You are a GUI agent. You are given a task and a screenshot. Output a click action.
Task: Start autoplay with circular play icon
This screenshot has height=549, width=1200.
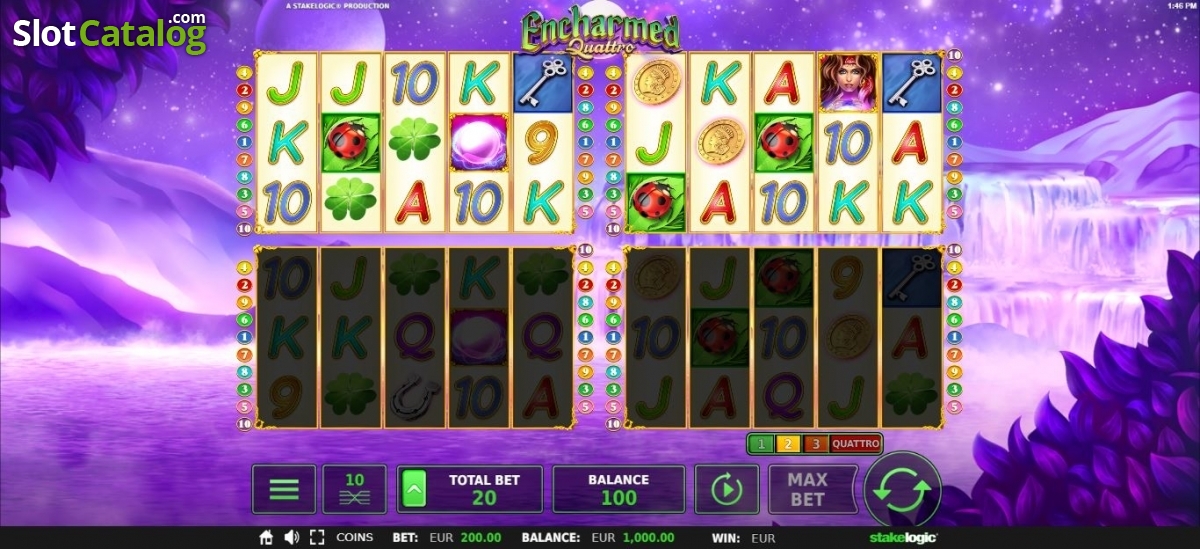click(726, 490)
